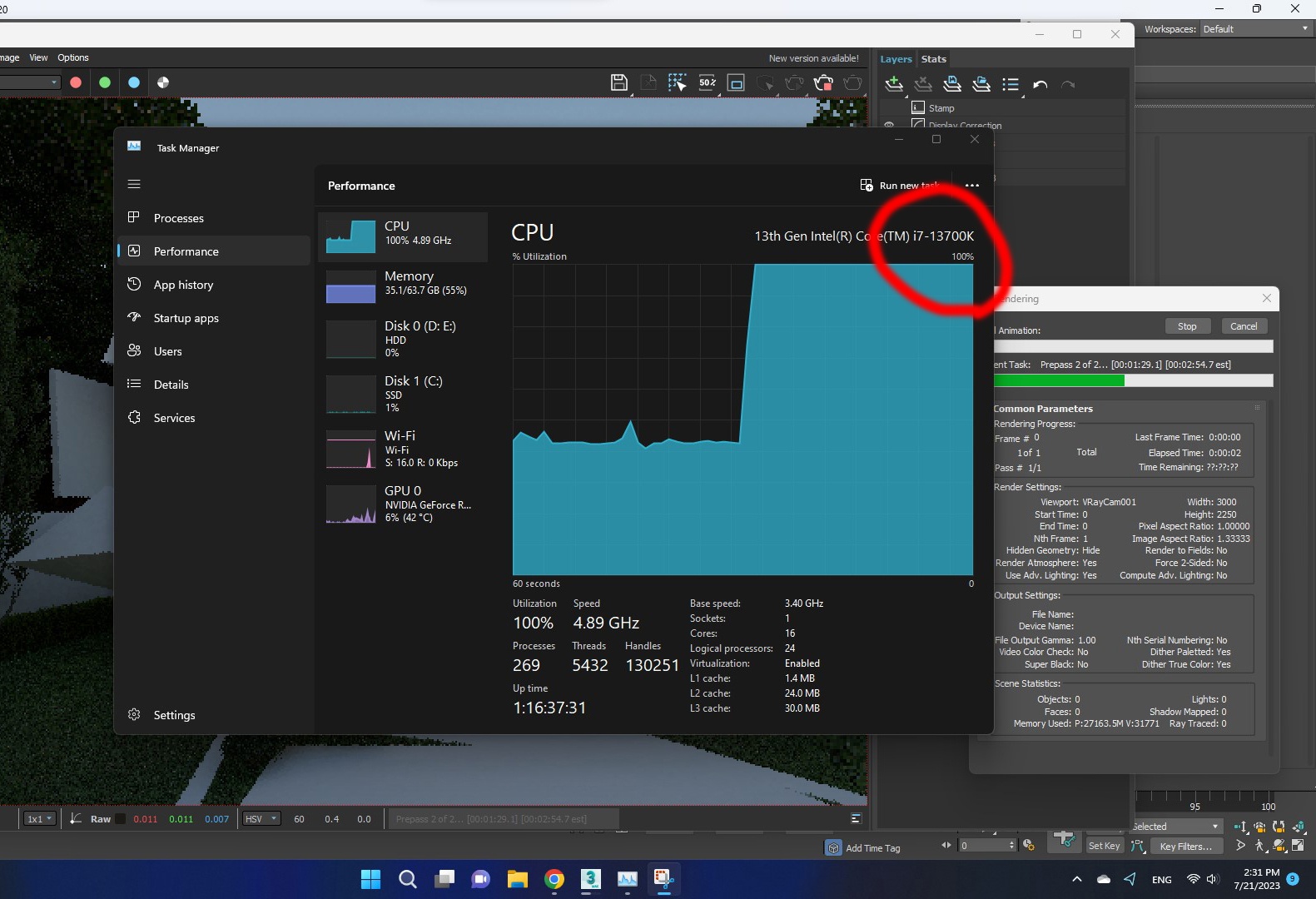Click the Set Key button
This screenshot has width=1316, height=899.
(x=1105, y=846)
